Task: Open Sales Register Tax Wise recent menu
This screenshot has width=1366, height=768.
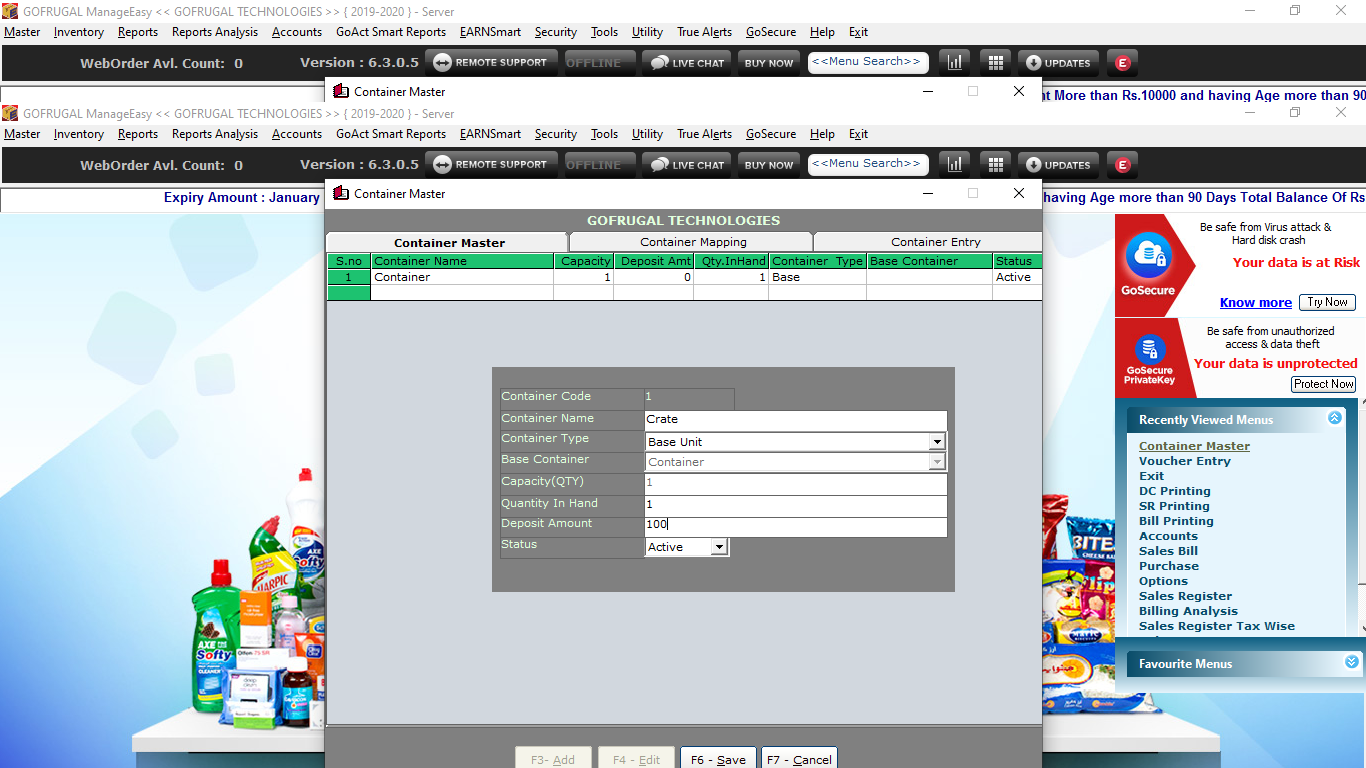Action: click(1217, 626)
